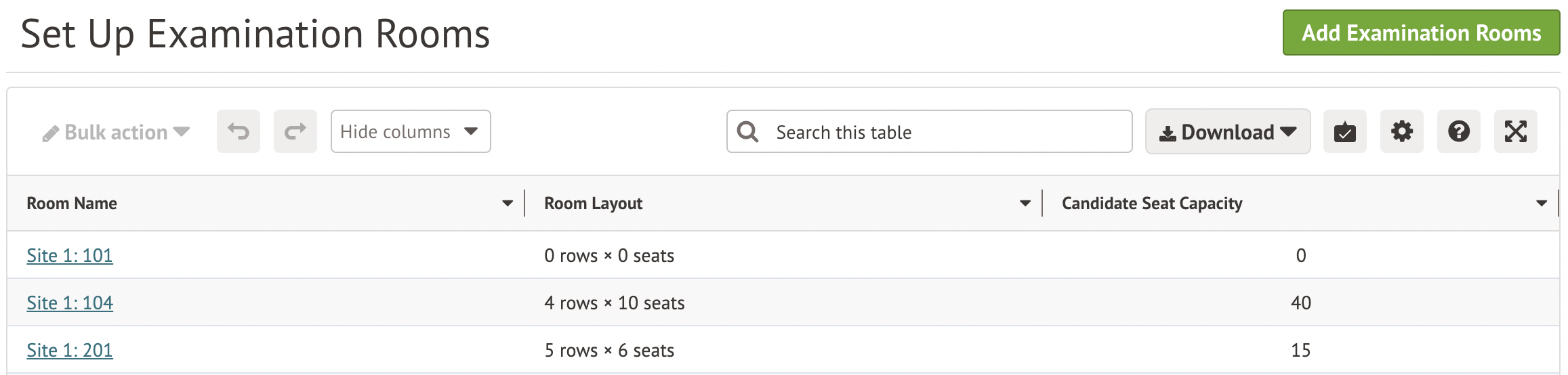Viewport: 1568px width, 375px height.
Task: Open Room Layout column menu arrow
Action: click(1025, 203)
